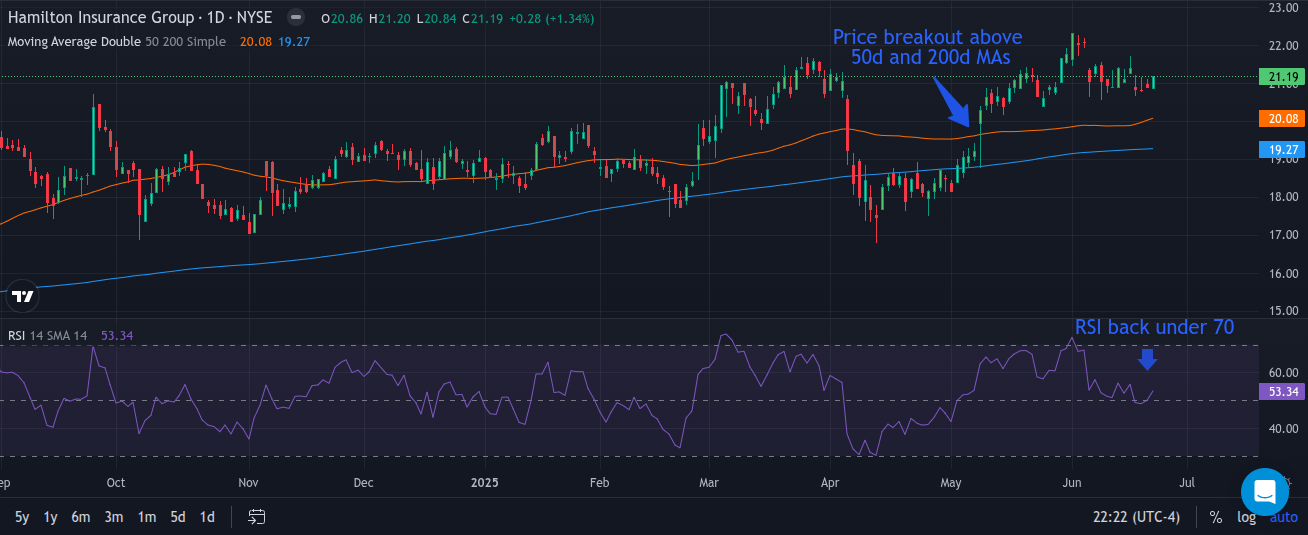Click the low price value L20.84

coord(437,18)
